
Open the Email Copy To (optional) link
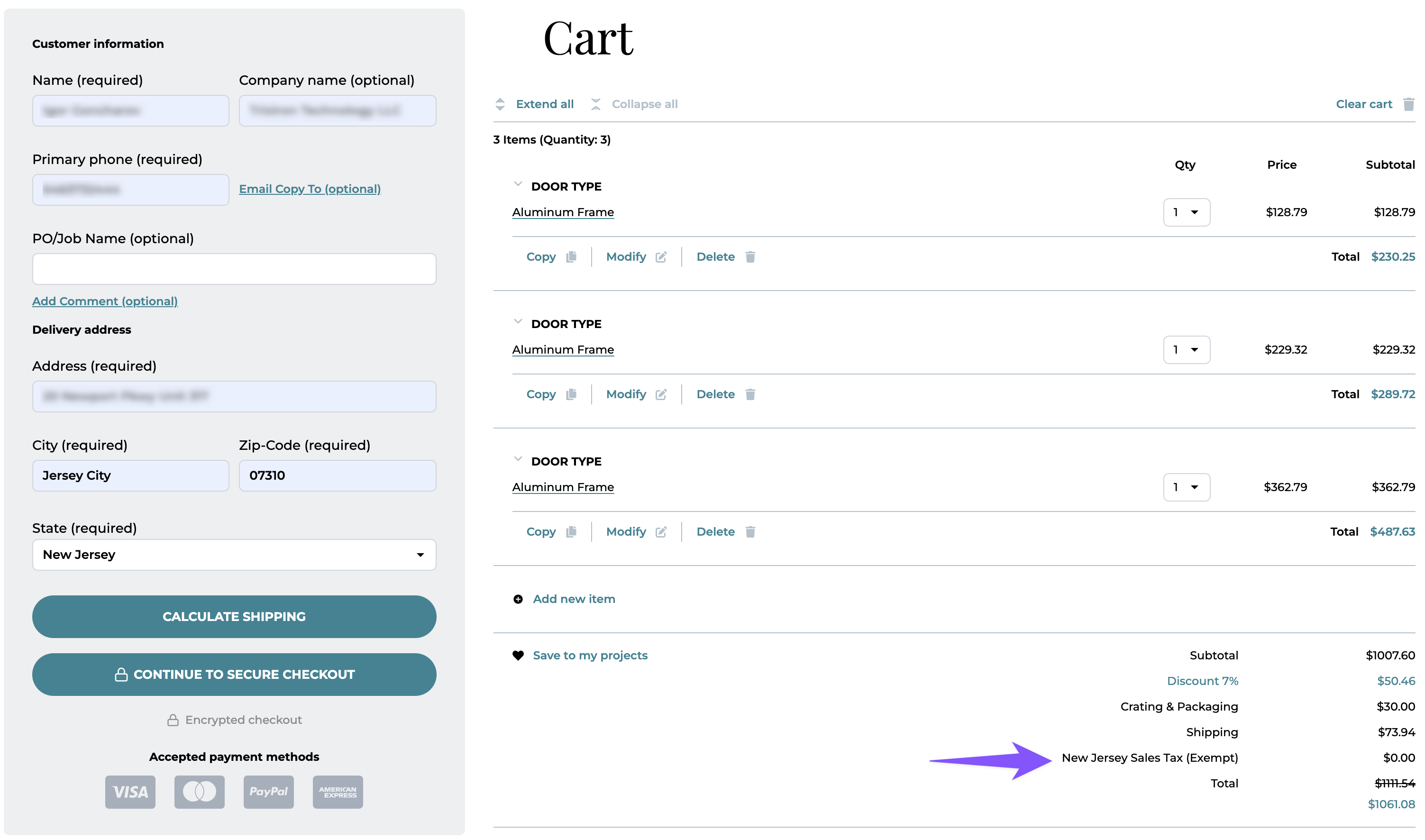(310, 189)
